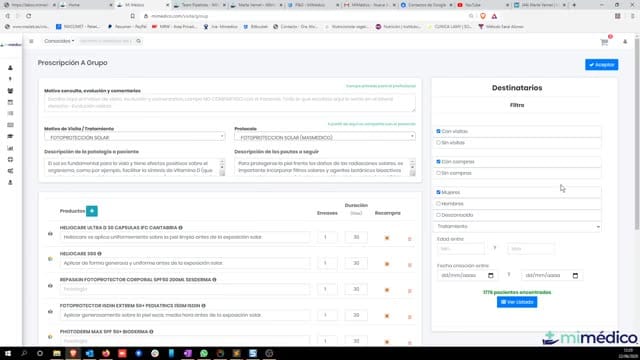
Task: Delete the Heliocare 360 product row
Action: tap(410, 264)
